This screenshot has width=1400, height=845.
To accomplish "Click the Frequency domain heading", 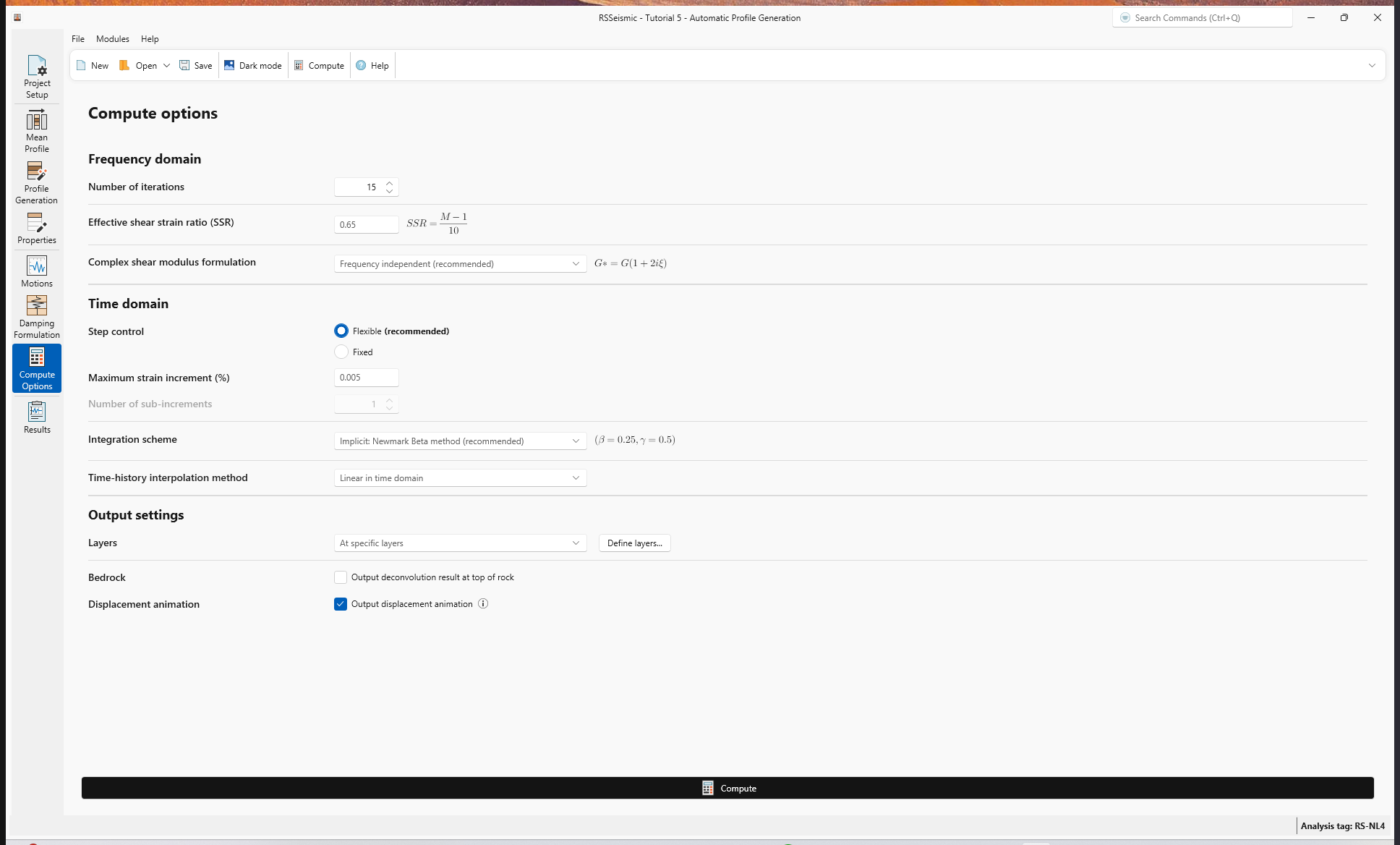I will pyautogui.click(x=145, y=159).
